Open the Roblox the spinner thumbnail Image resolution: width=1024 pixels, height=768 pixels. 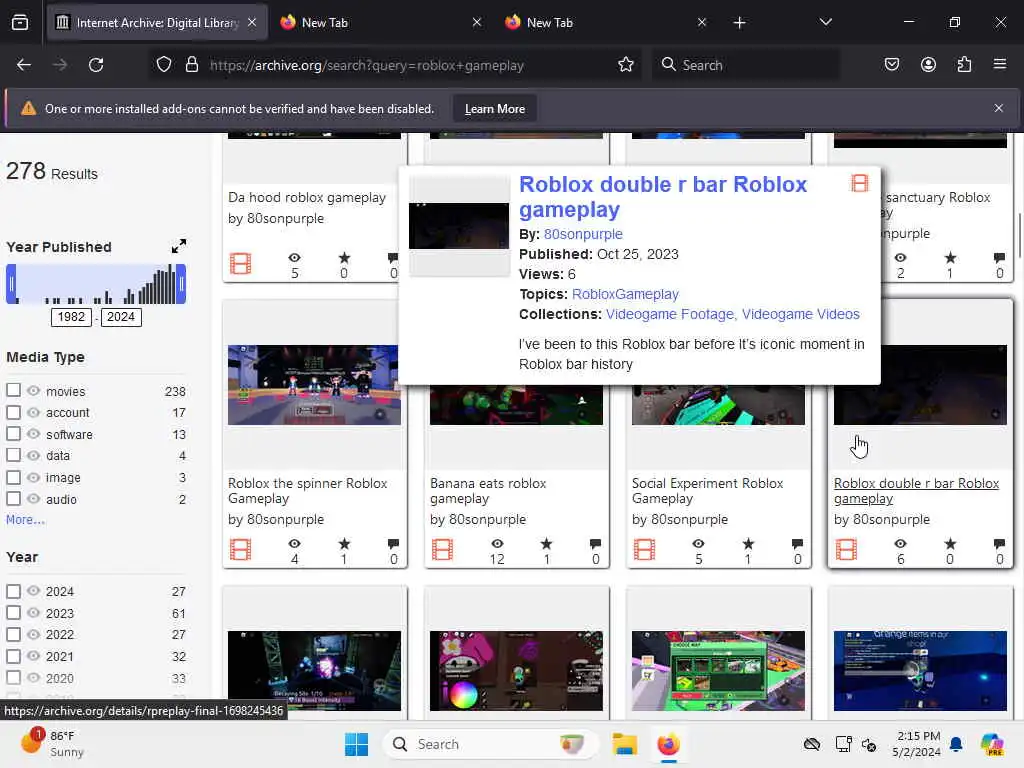(314, 385)
